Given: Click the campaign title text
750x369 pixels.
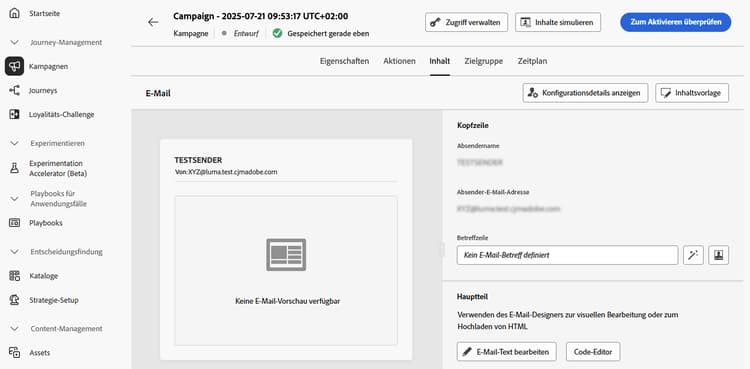Looking at the screenshot, I should coord(261,16).
